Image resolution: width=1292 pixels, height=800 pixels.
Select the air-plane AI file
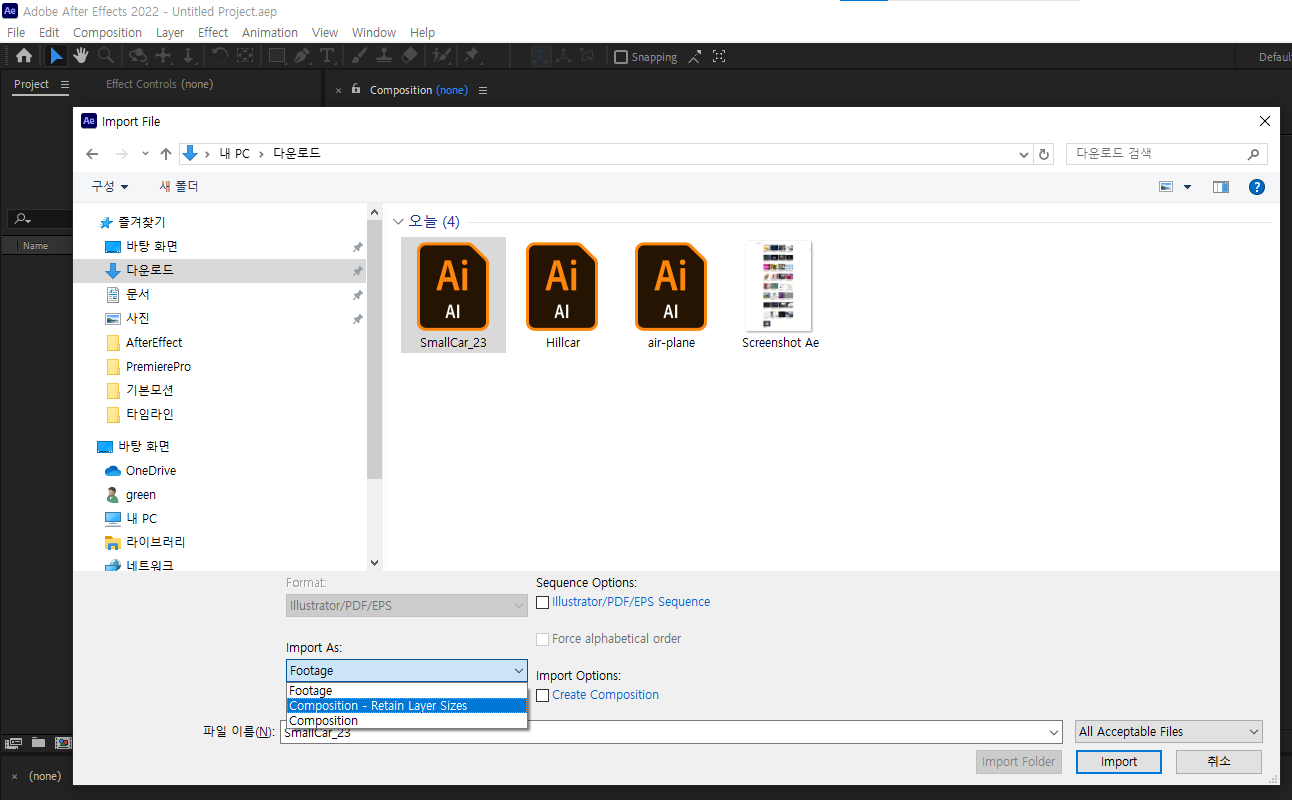click(671, 295)
